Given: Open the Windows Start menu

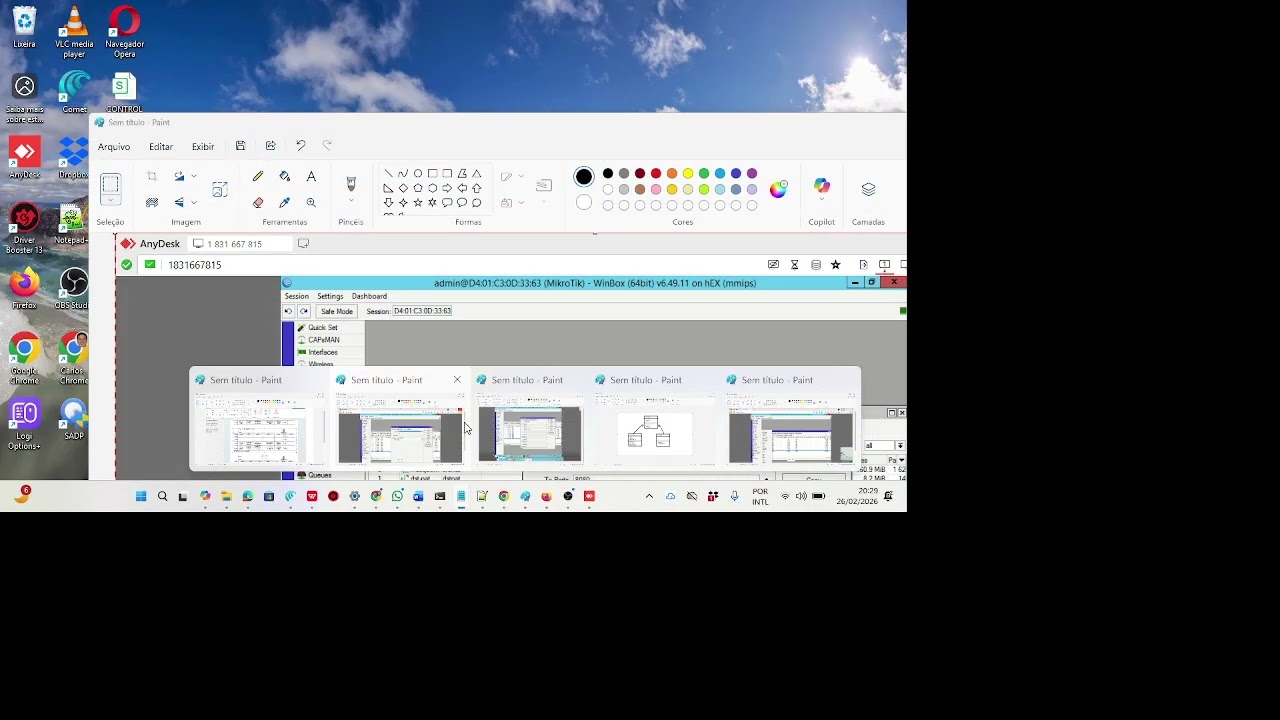Looking at the screenshot, I should coord(141,496).
